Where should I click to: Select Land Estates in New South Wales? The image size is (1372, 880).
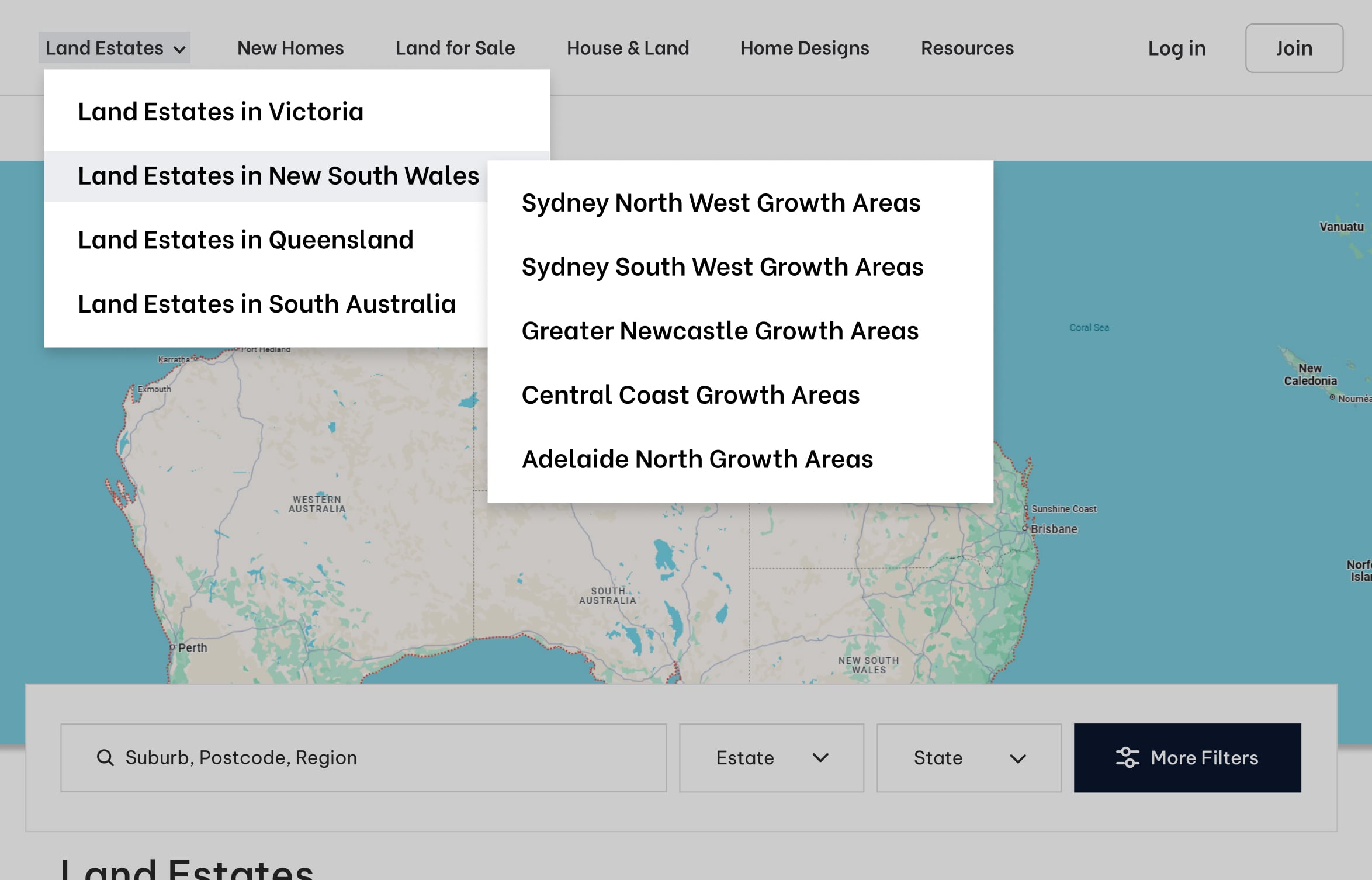click(278, 176)
